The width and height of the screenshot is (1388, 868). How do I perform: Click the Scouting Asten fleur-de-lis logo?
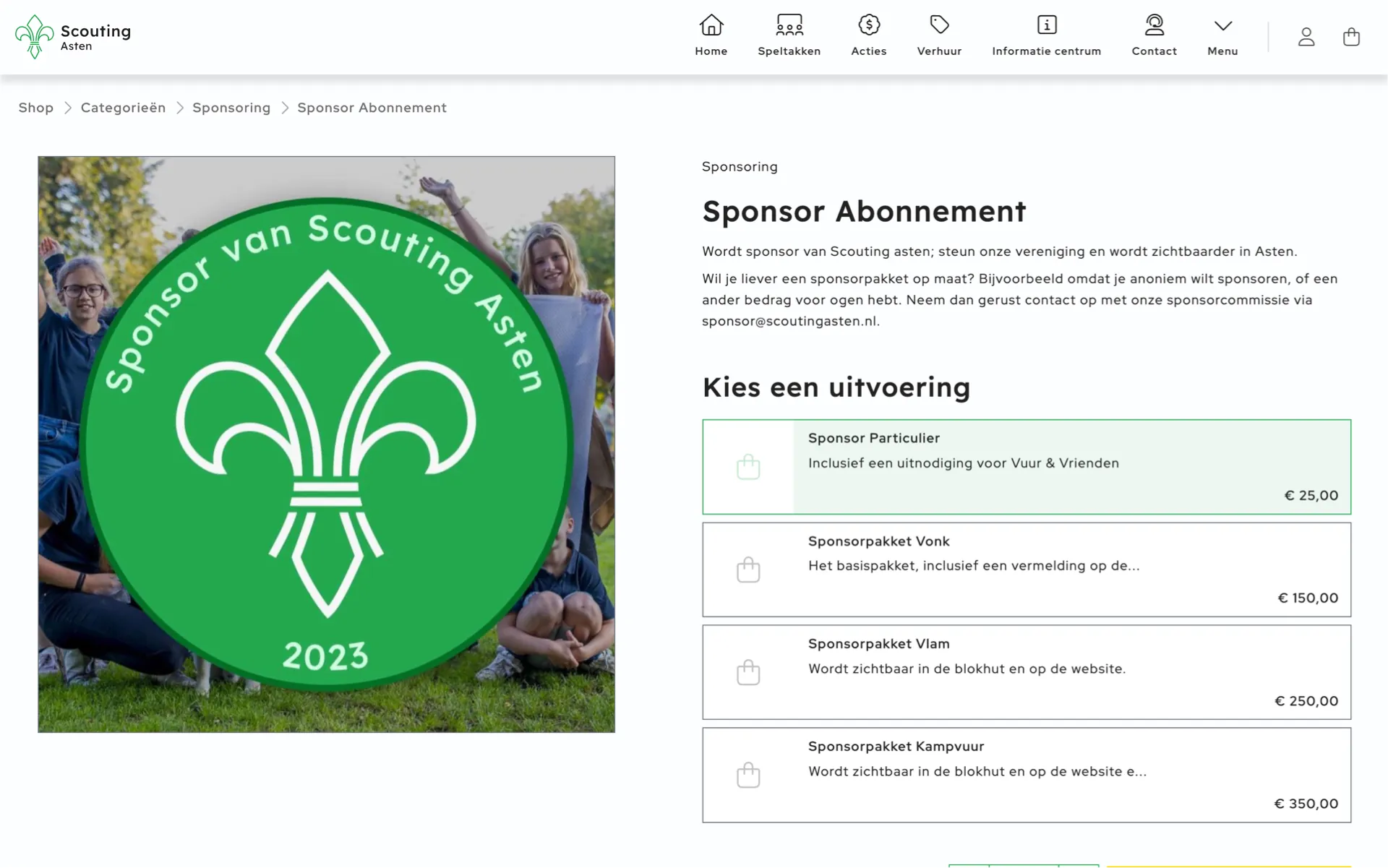[34, 36]
